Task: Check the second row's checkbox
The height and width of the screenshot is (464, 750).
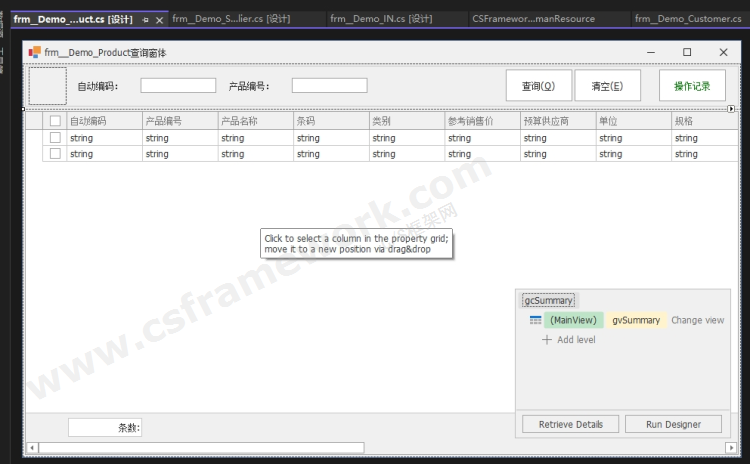Action: (56, 154)
